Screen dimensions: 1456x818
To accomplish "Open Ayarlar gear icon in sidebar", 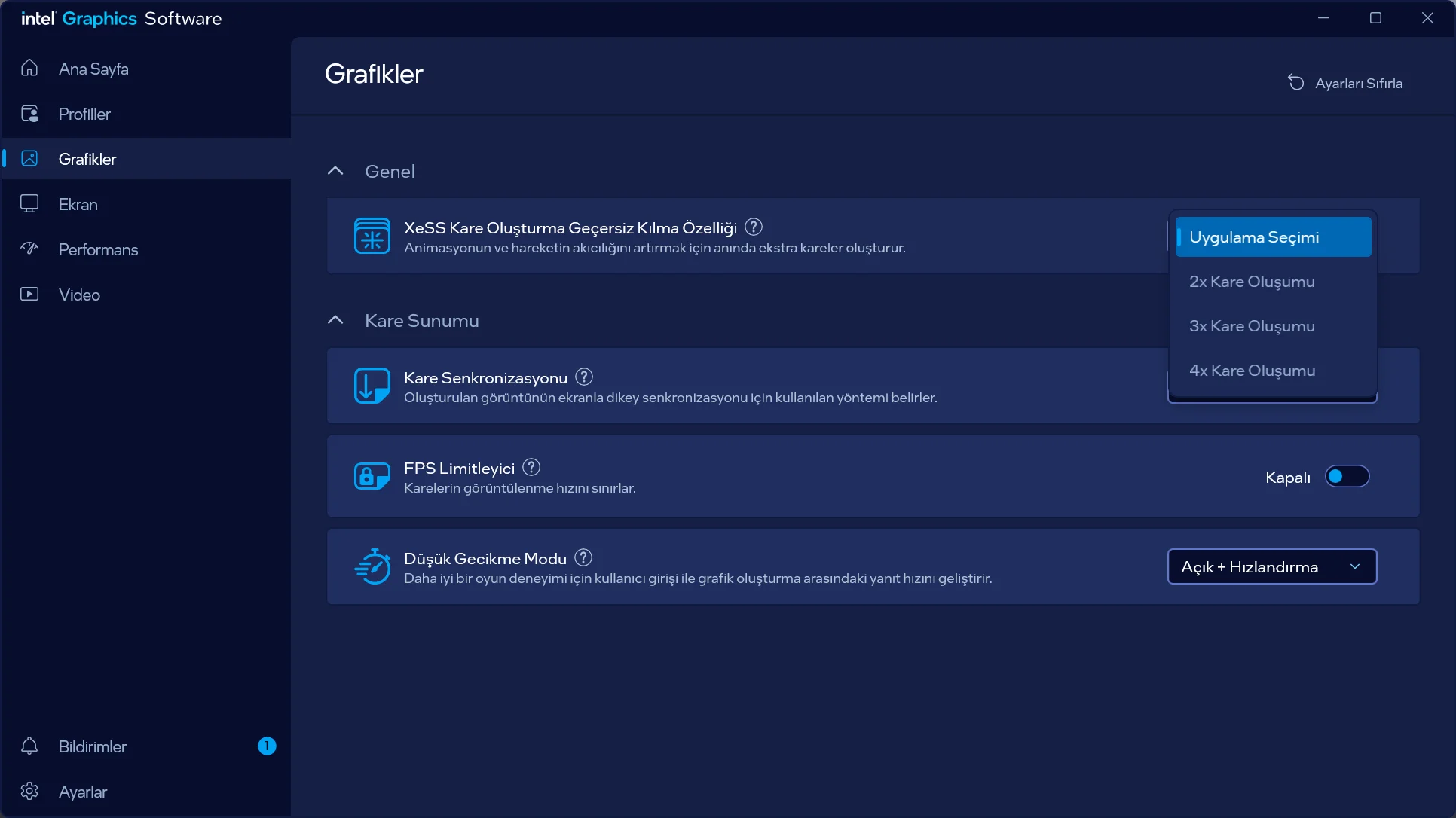I will click(29, 791).
